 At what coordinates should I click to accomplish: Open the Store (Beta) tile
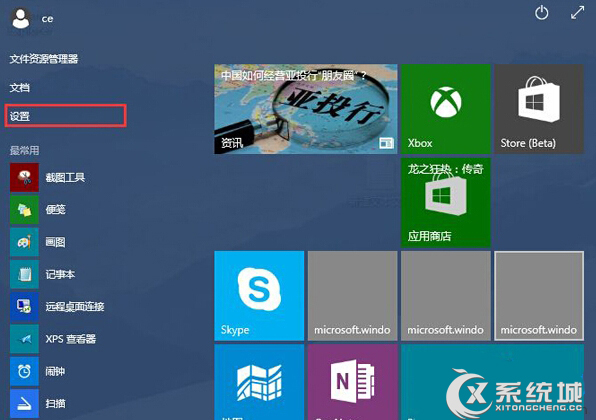[539, 109]
